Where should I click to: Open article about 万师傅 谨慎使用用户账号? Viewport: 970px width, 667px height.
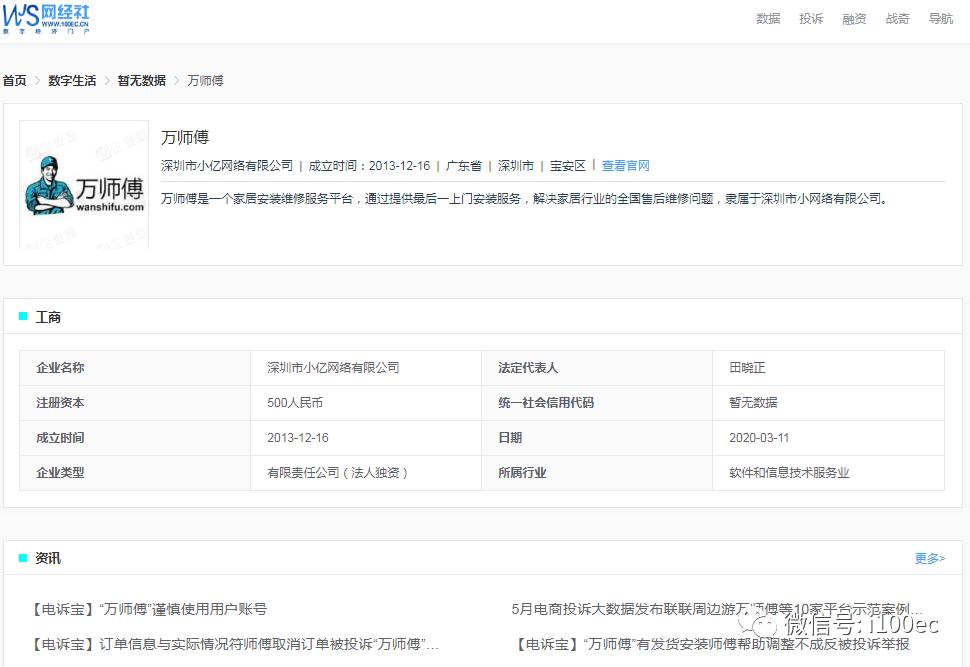150,607
